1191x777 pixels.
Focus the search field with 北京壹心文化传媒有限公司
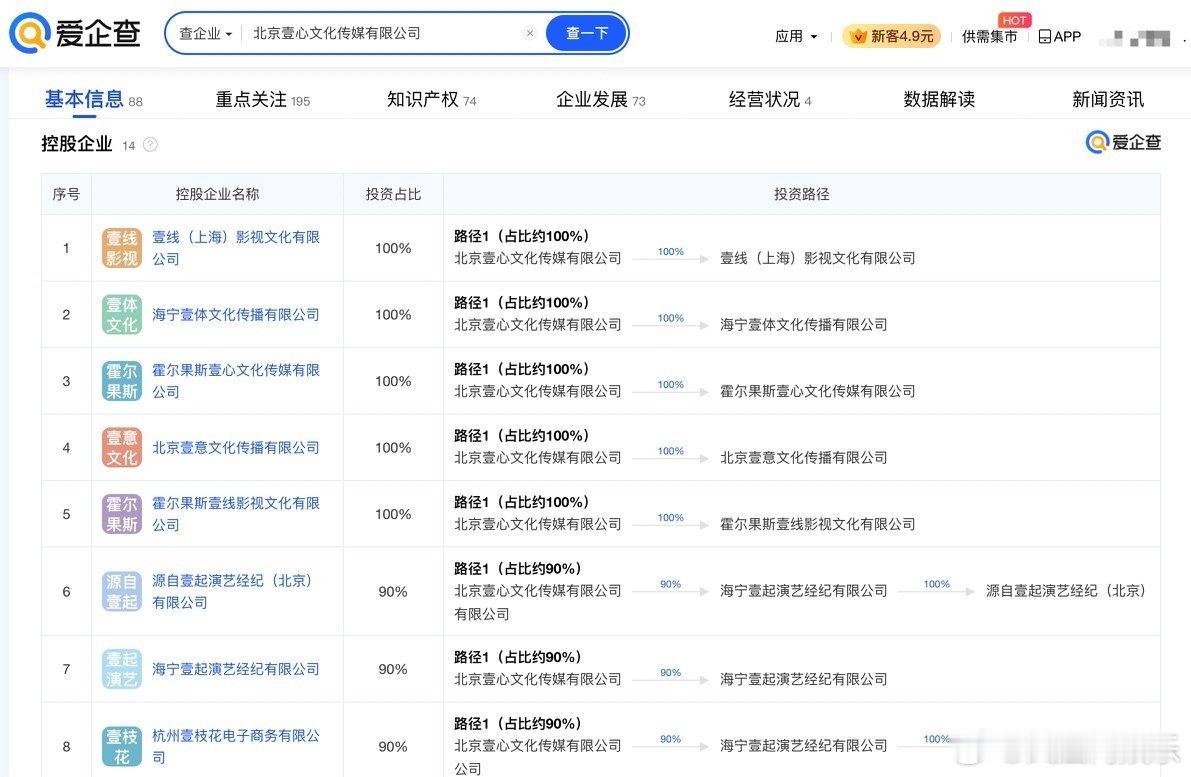click(384, 33)
